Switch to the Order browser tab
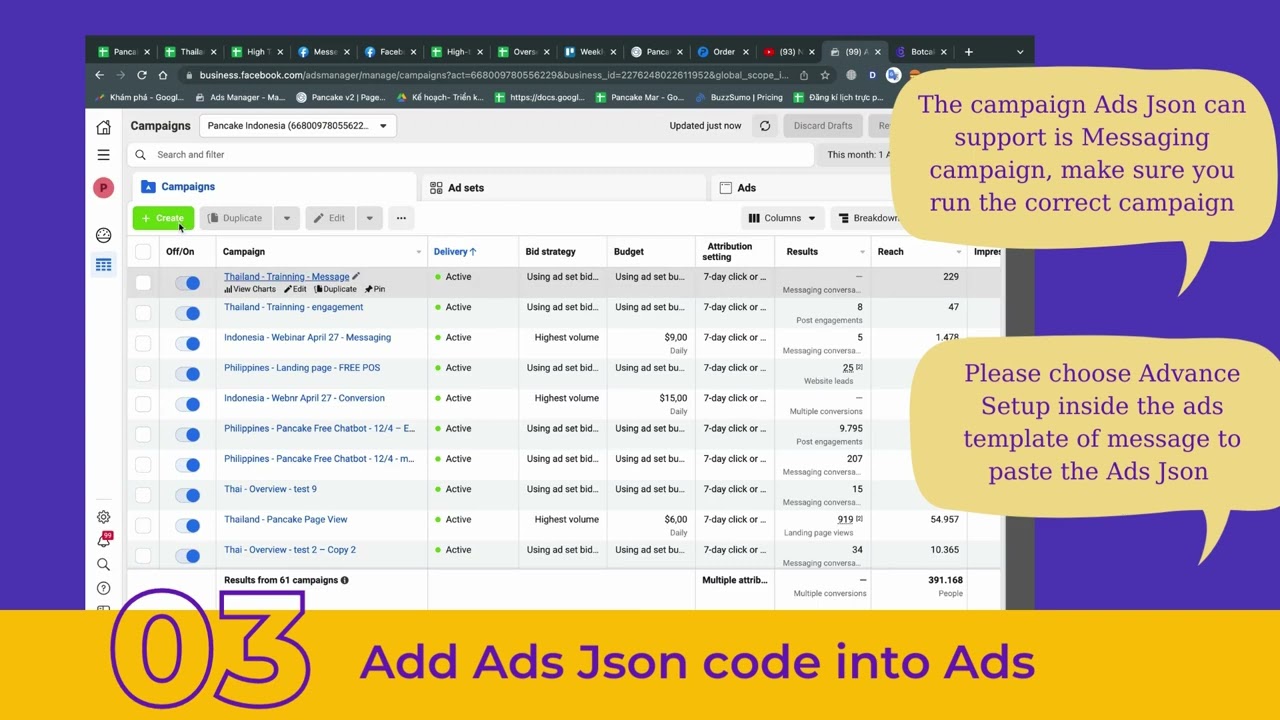The image size is (1280, 720). (723, 52)
